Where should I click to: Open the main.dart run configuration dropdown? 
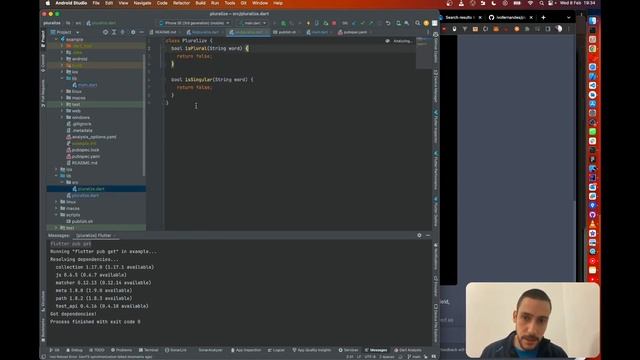(252, 23)
